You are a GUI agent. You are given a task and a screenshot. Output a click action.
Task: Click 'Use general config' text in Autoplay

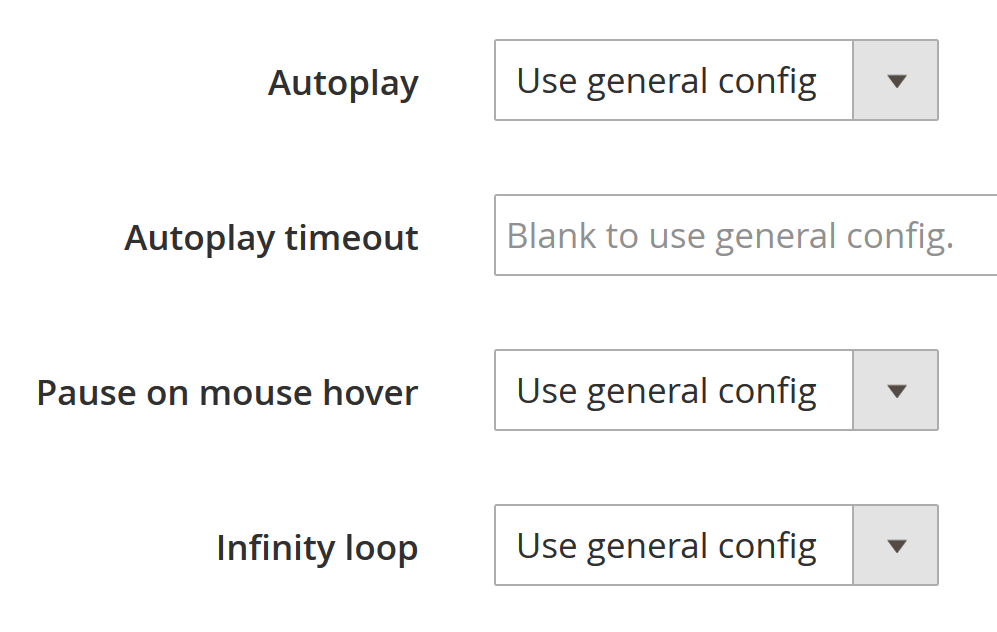tap(667, 81)
